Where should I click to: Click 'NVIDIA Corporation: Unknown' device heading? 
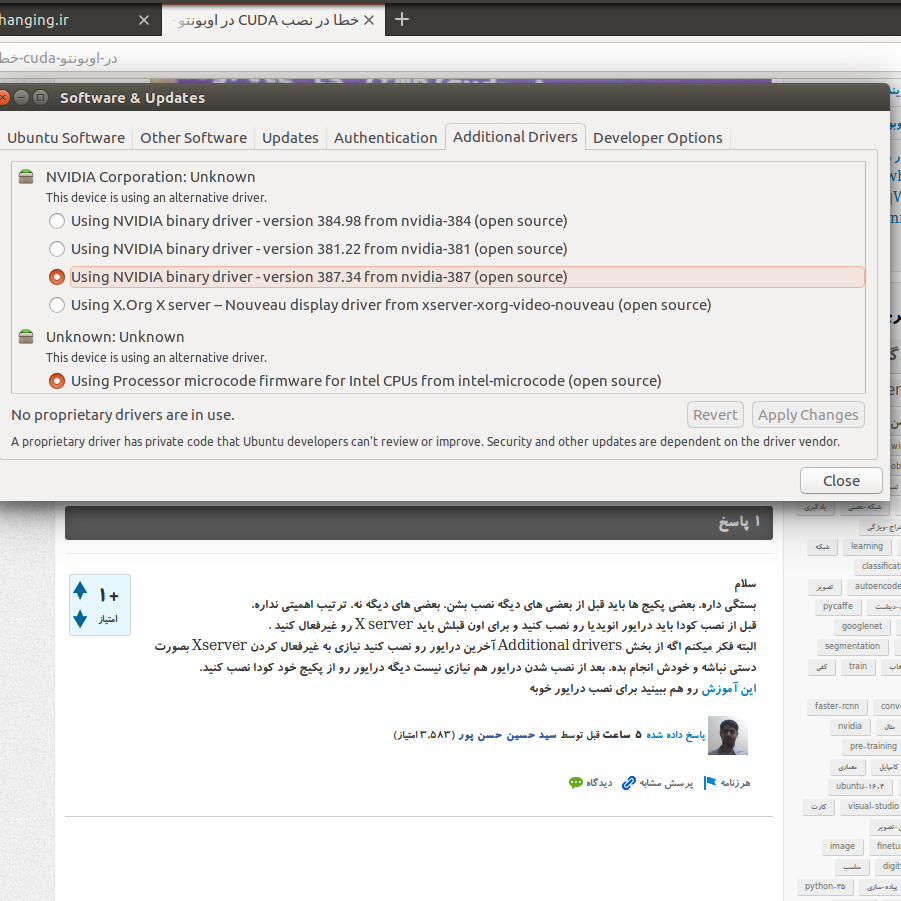tap(151, 177)
